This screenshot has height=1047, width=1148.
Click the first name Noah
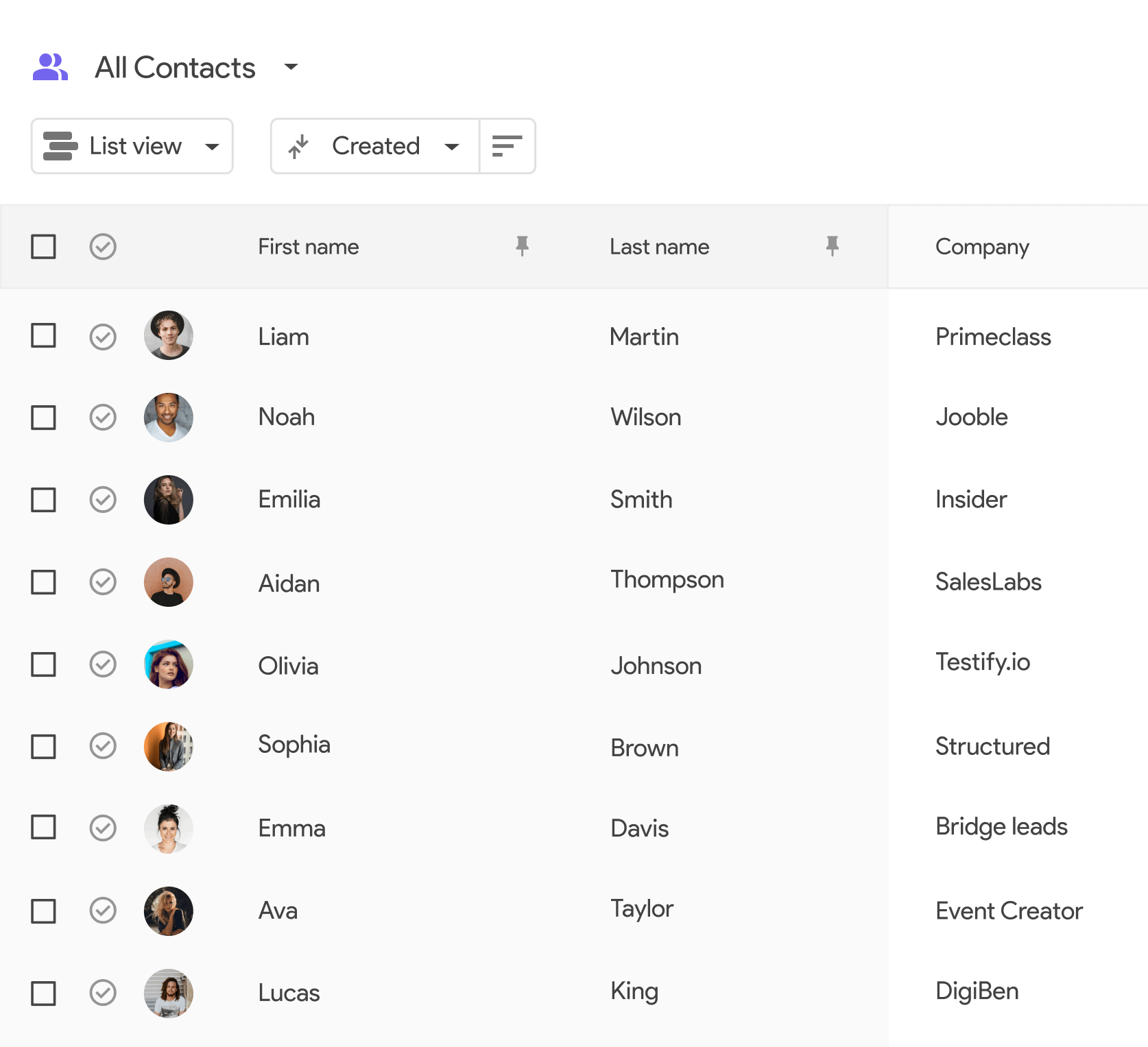point(287,417)
